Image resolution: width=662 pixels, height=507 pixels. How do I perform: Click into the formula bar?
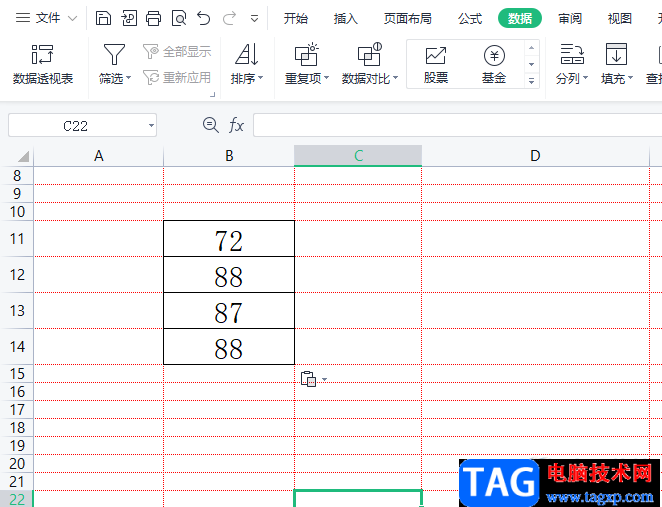(458, 125)
